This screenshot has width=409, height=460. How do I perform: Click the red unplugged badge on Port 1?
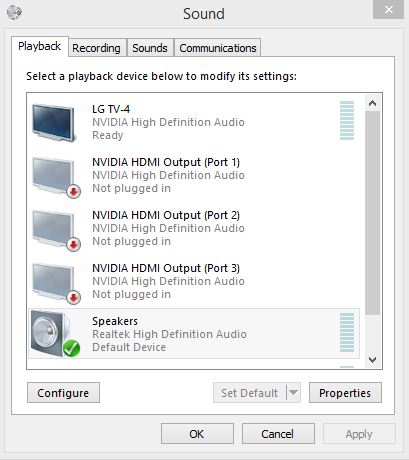click(x=74, y=192)
